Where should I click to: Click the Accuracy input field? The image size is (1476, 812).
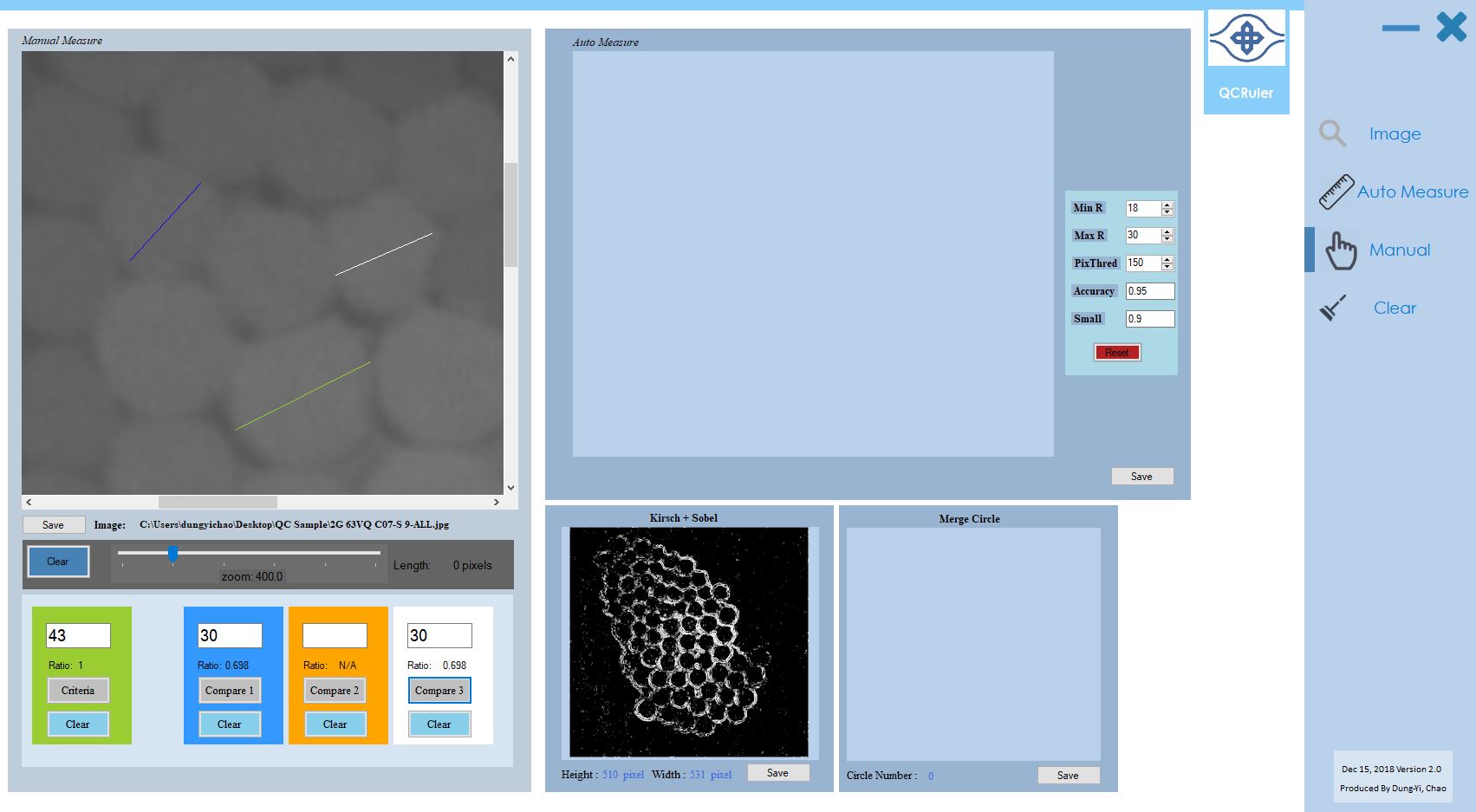point(1150,291)
